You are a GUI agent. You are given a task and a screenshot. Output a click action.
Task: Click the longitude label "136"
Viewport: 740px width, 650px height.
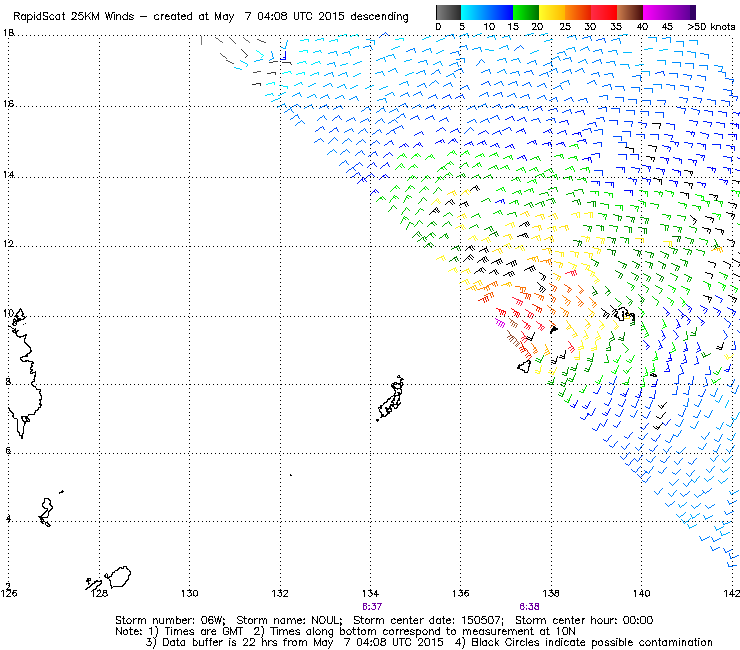(461, 593)
